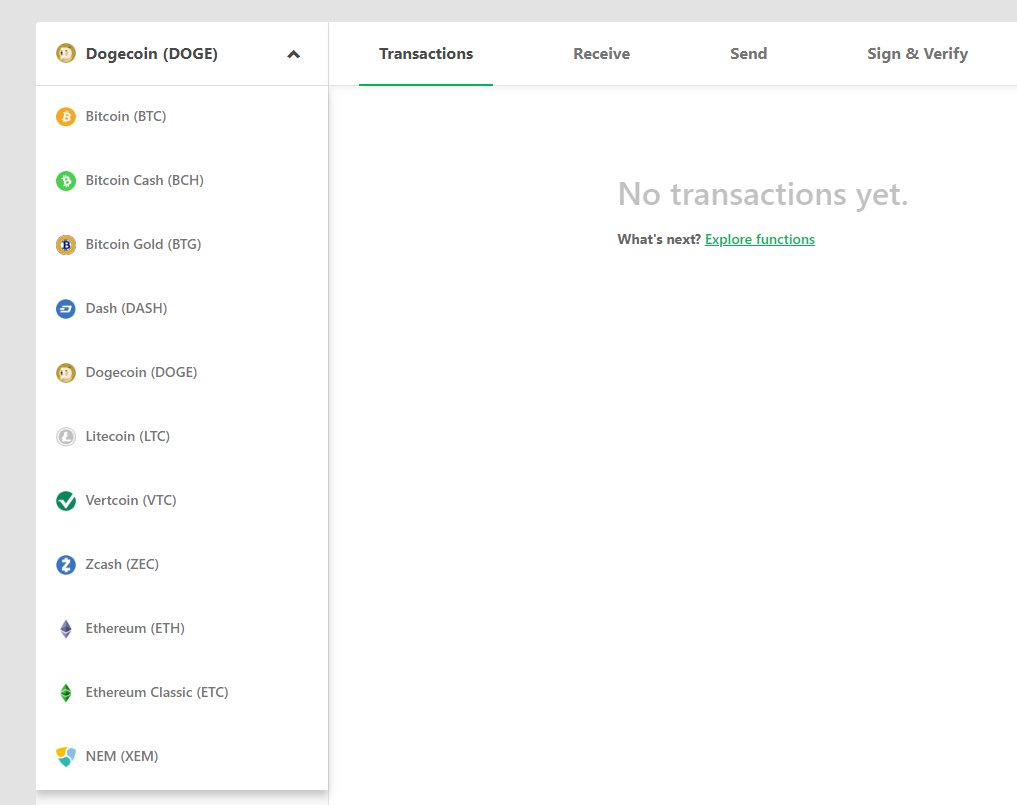Screen dimensions: 1017x805
Task: Pick Bitcoin Gold (BTG) label
Action: (143, 245)
